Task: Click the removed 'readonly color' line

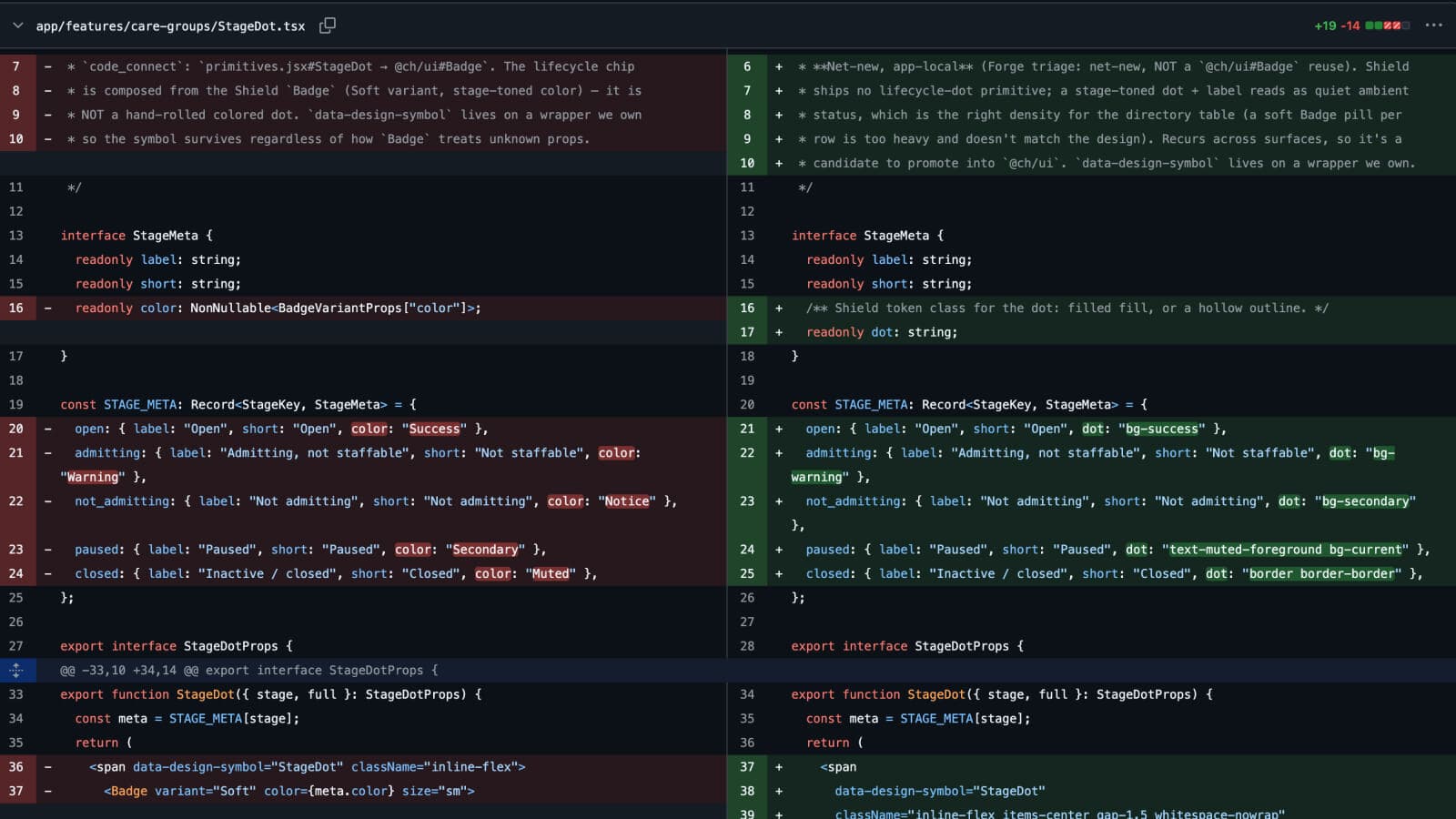Action: click(x=278, y=308)
